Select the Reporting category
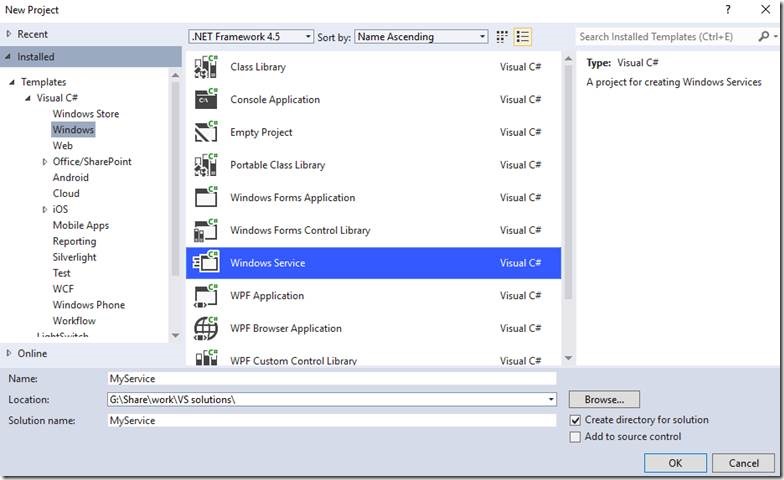 tap(74, 242)
